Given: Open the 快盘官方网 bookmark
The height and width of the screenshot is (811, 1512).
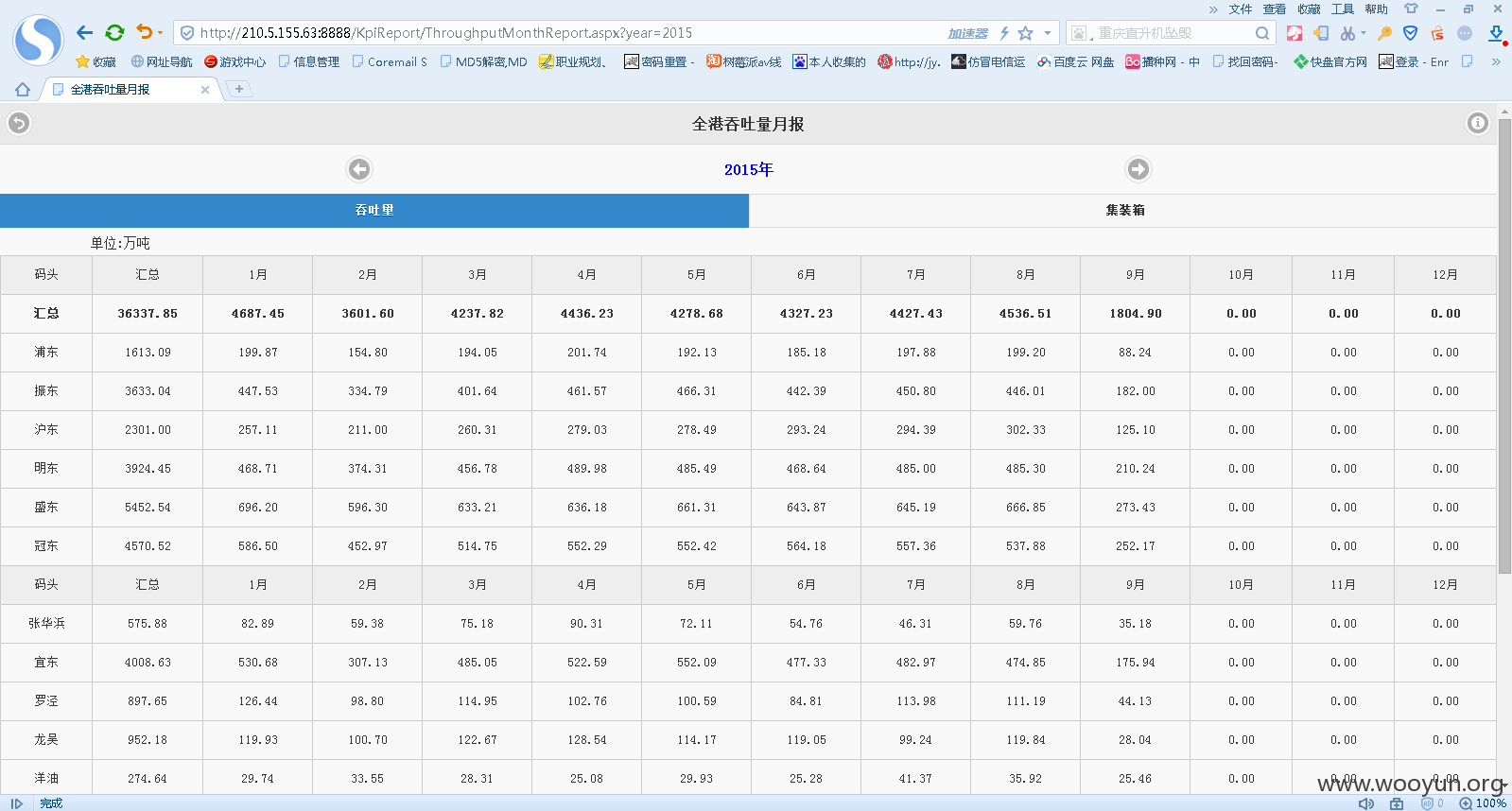Looking at the screenshot, I should [x=1330, y=61].
